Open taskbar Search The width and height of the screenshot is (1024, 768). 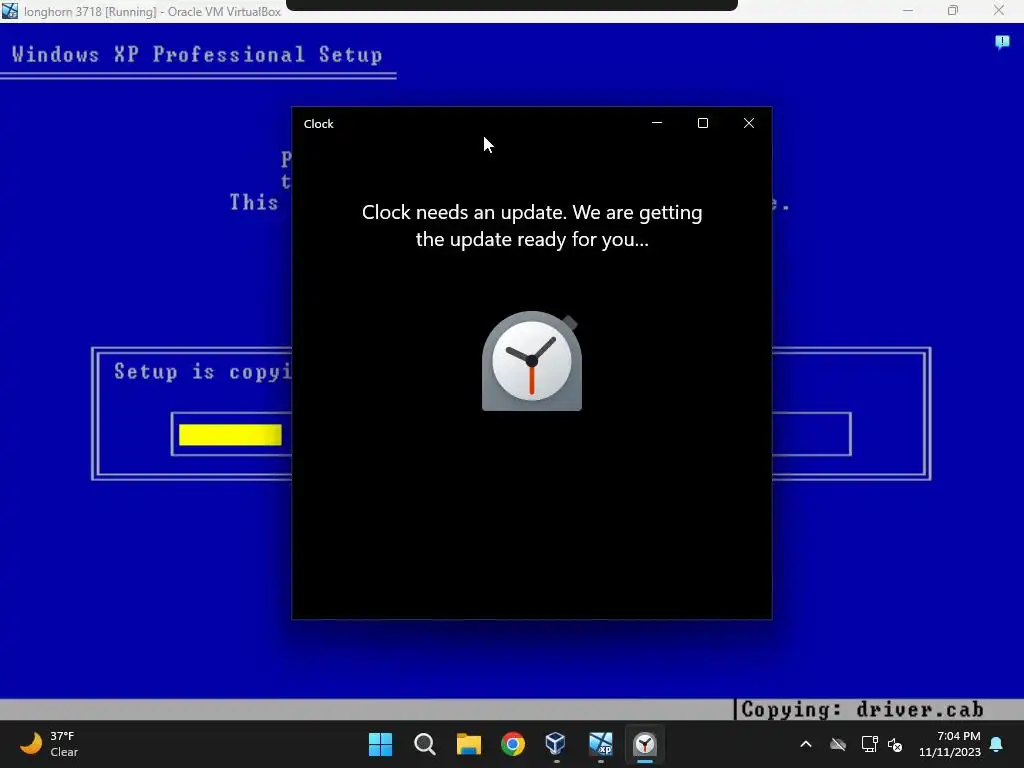pos(424,744)
